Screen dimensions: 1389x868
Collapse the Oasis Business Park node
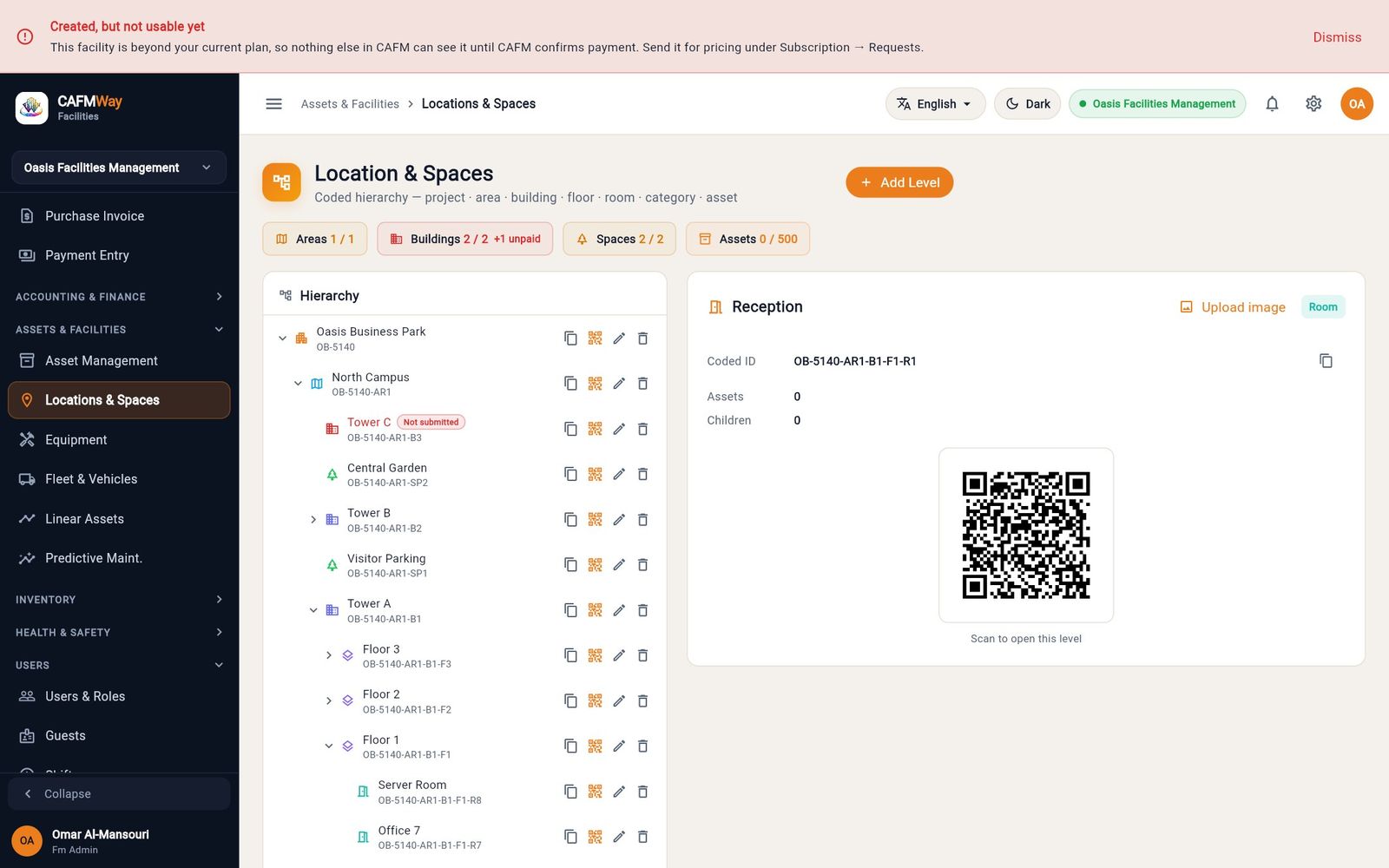(282, 339)
